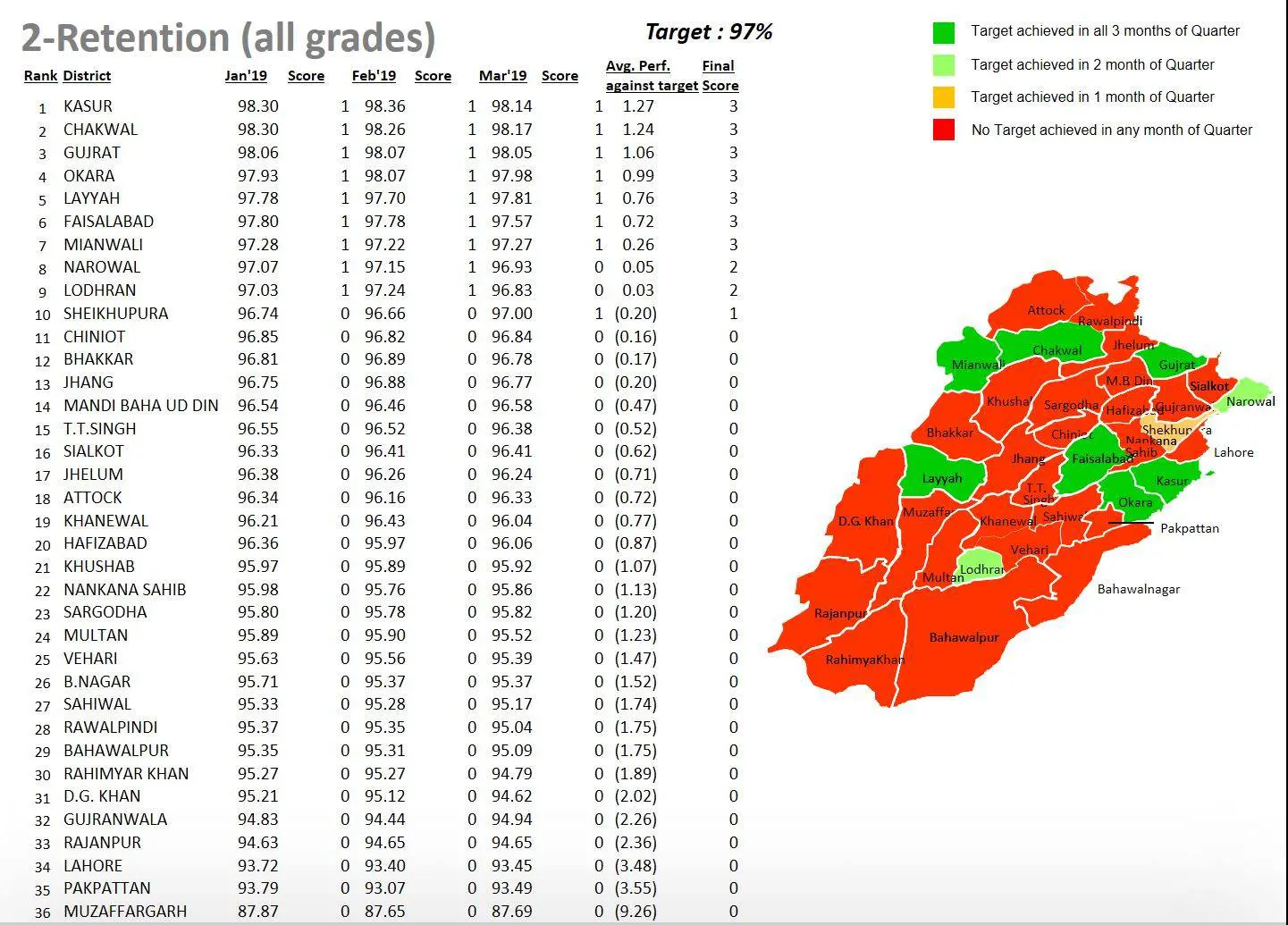Select the SHEIKHUPURA row district name
Screen dimensions: 1288x925
(x=115, y=314)
